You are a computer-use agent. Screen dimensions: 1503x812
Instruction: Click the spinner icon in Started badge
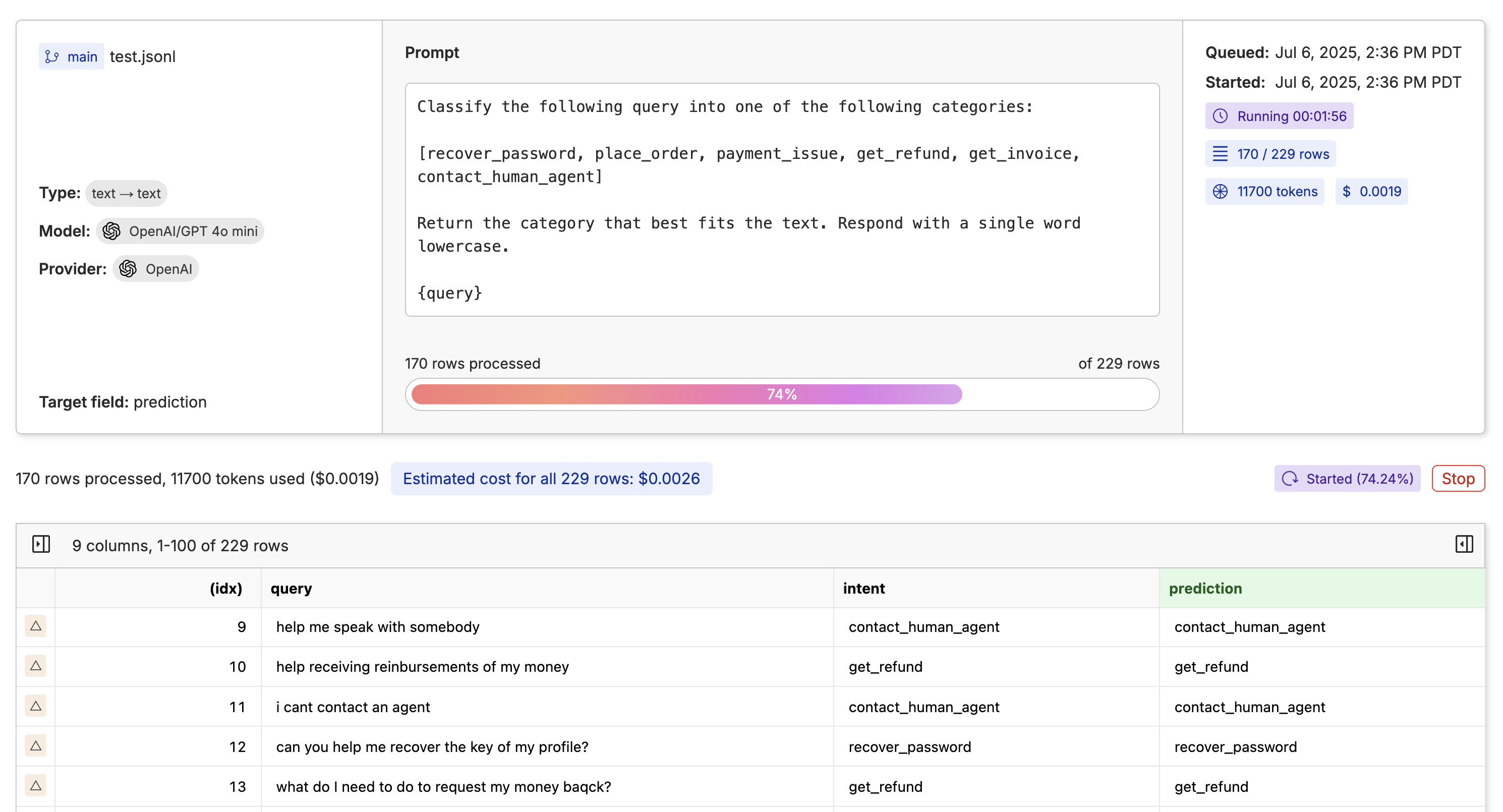pos(1290,479)
